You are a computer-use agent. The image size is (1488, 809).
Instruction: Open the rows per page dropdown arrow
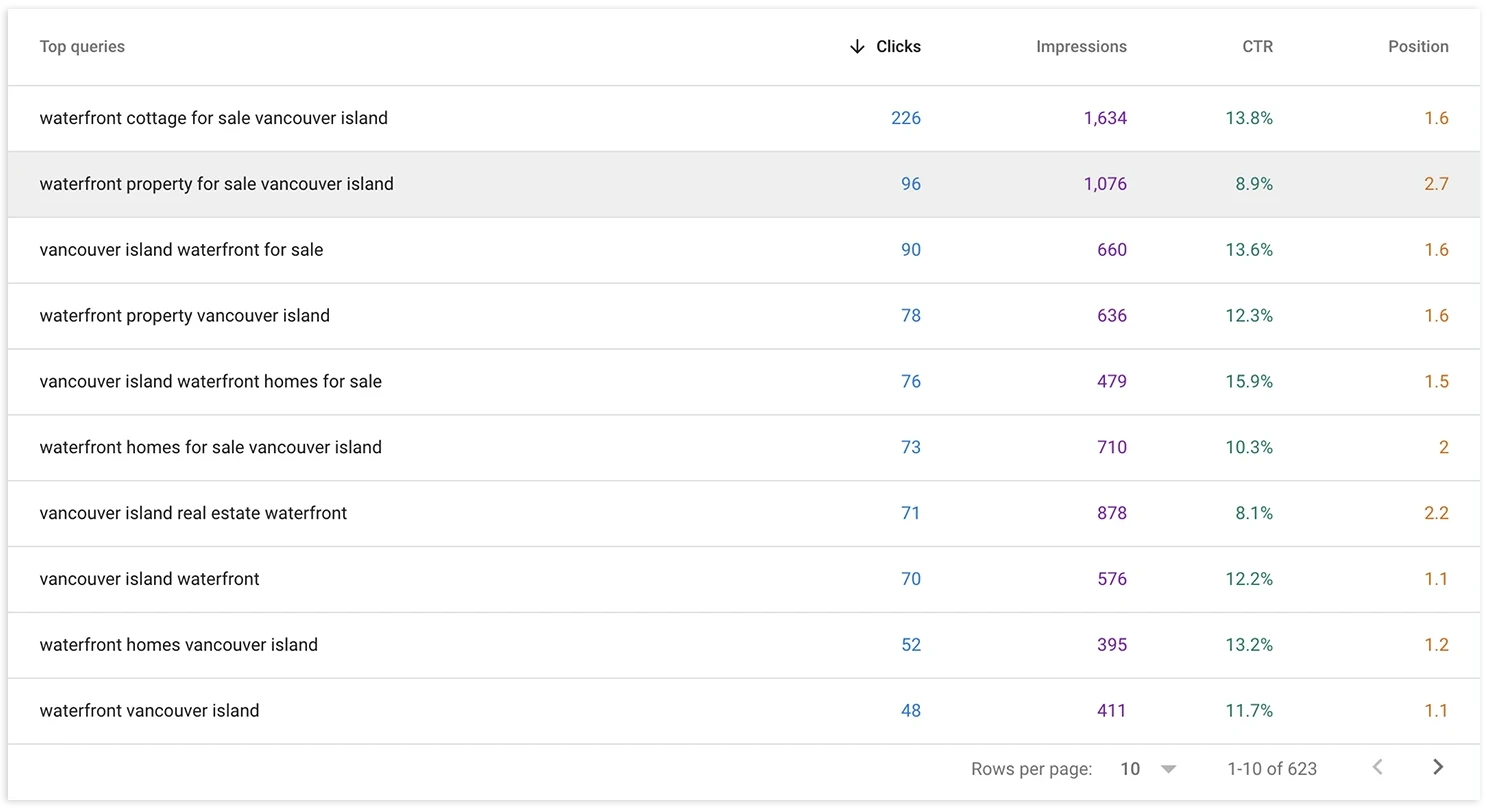tap(1168, 769)
